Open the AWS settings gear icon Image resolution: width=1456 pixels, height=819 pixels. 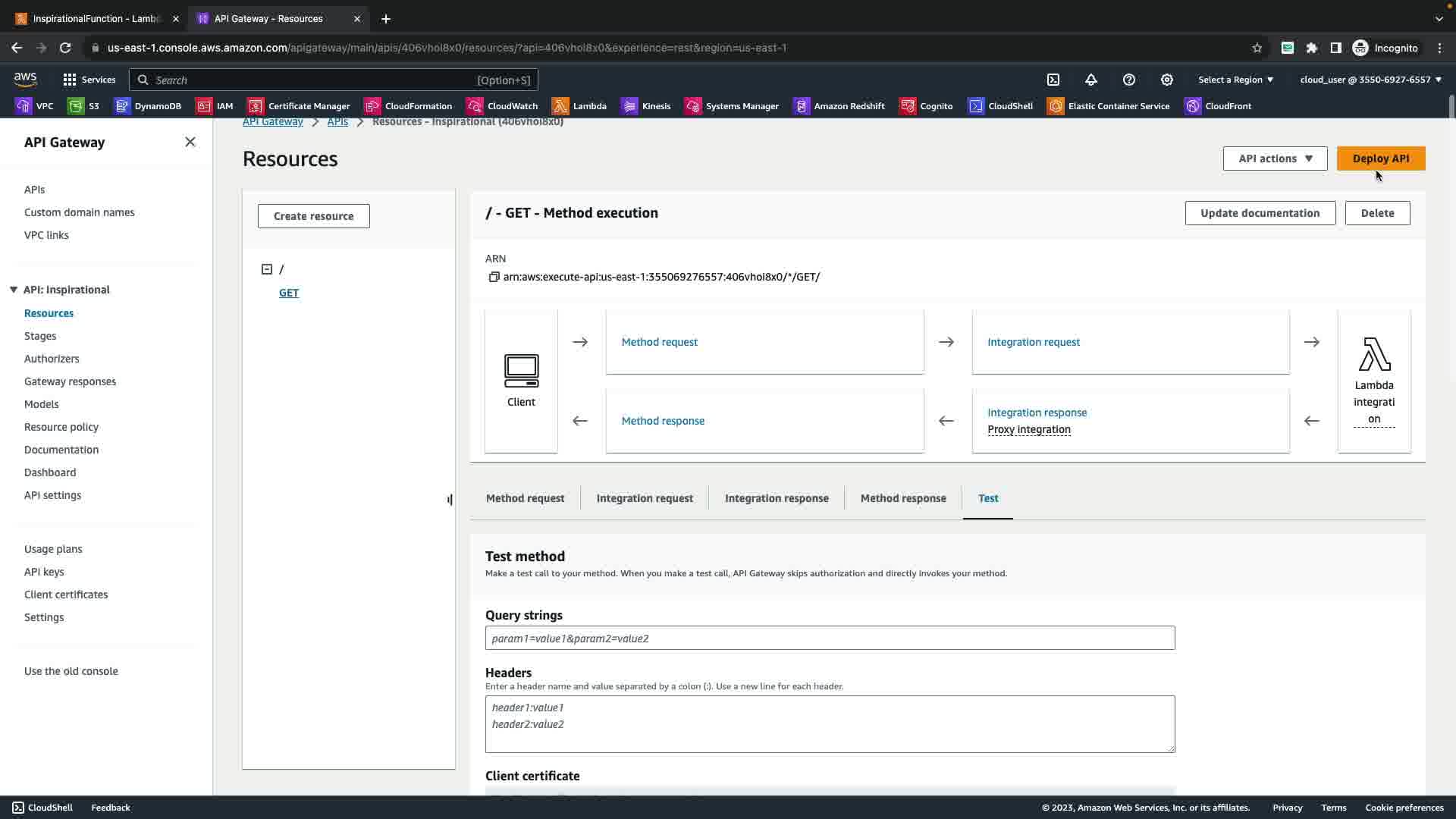coord(1167,80)
